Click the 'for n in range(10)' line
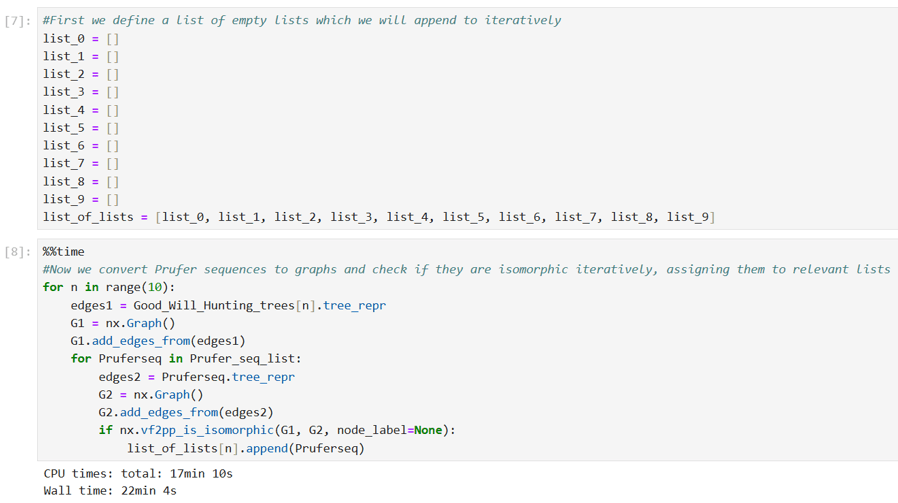This screenshot has width=898, height=503. 109,287
